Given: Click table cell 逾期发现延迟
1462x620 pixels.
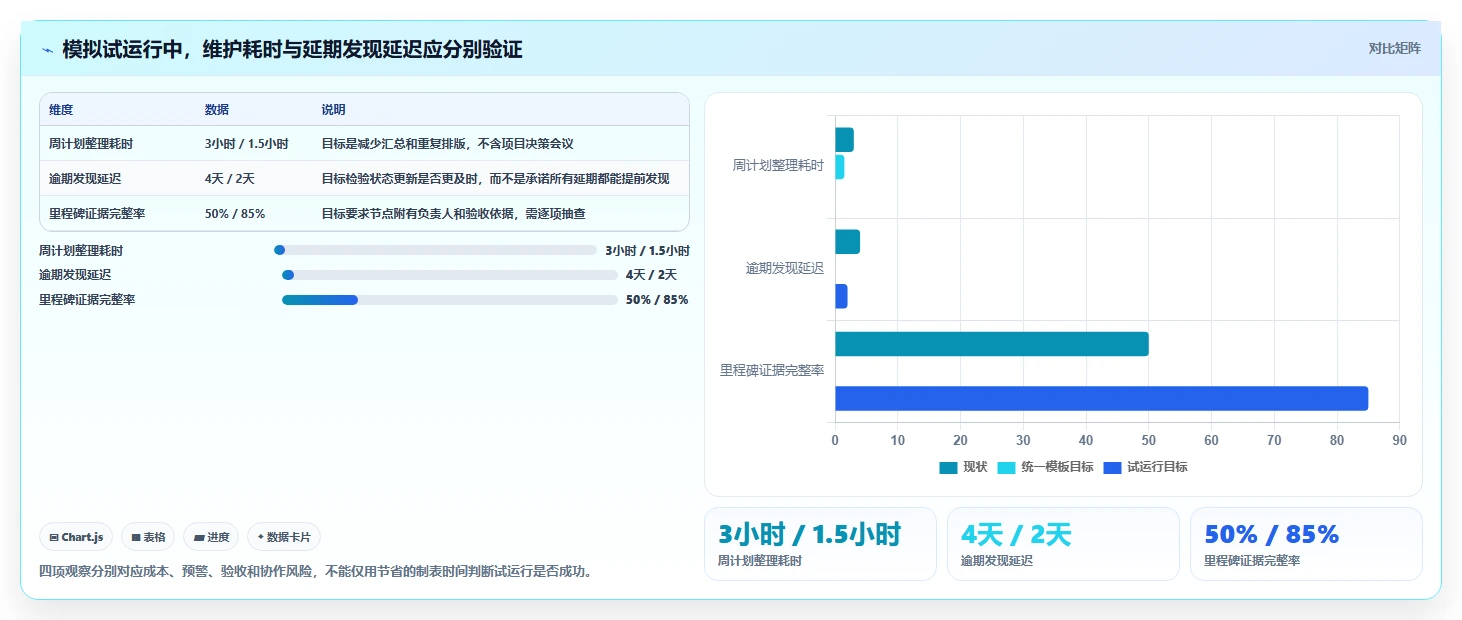Looking at the screenshot, I should coord(85,179).
